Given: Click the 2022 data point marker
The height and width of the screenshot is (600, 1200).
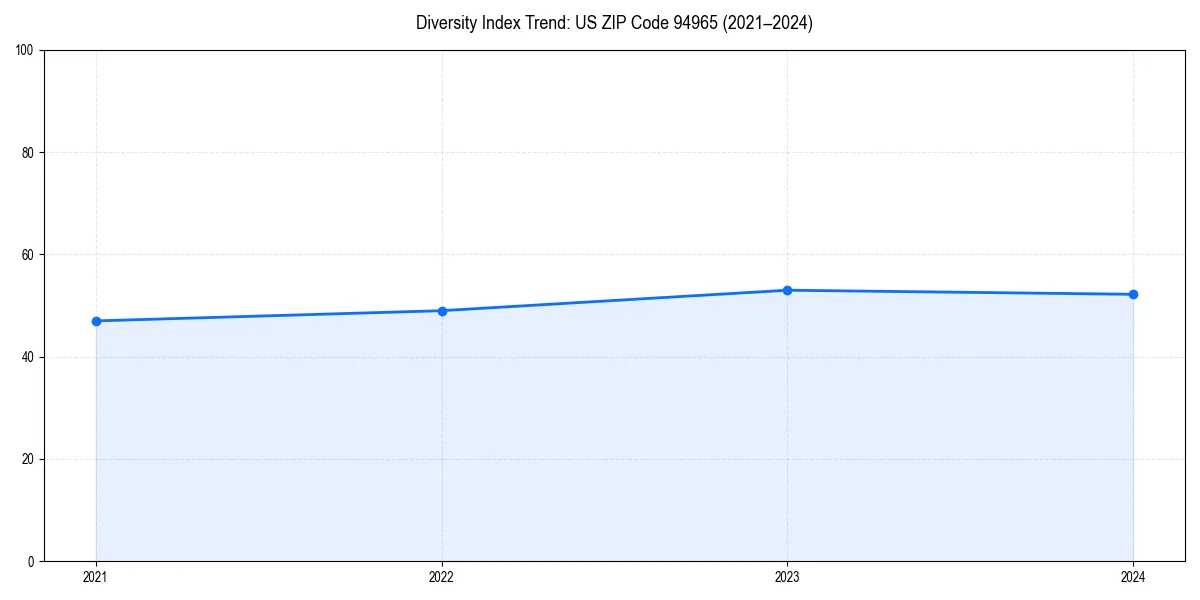Looking at the screenshot, I should pos(441,310).
